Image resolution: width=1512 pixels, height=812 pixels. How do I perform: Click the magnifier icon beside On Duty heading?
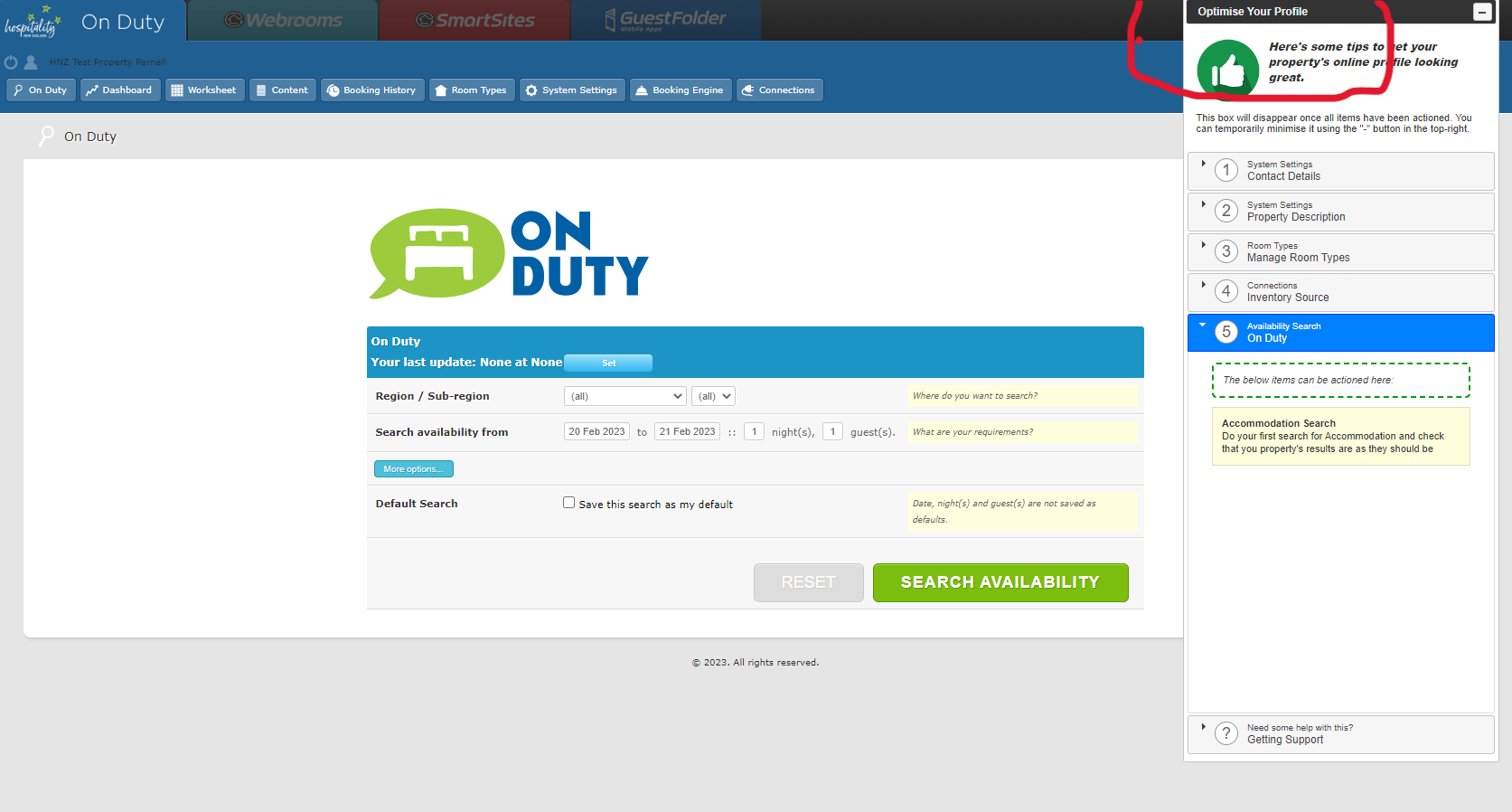click(46, 137)
